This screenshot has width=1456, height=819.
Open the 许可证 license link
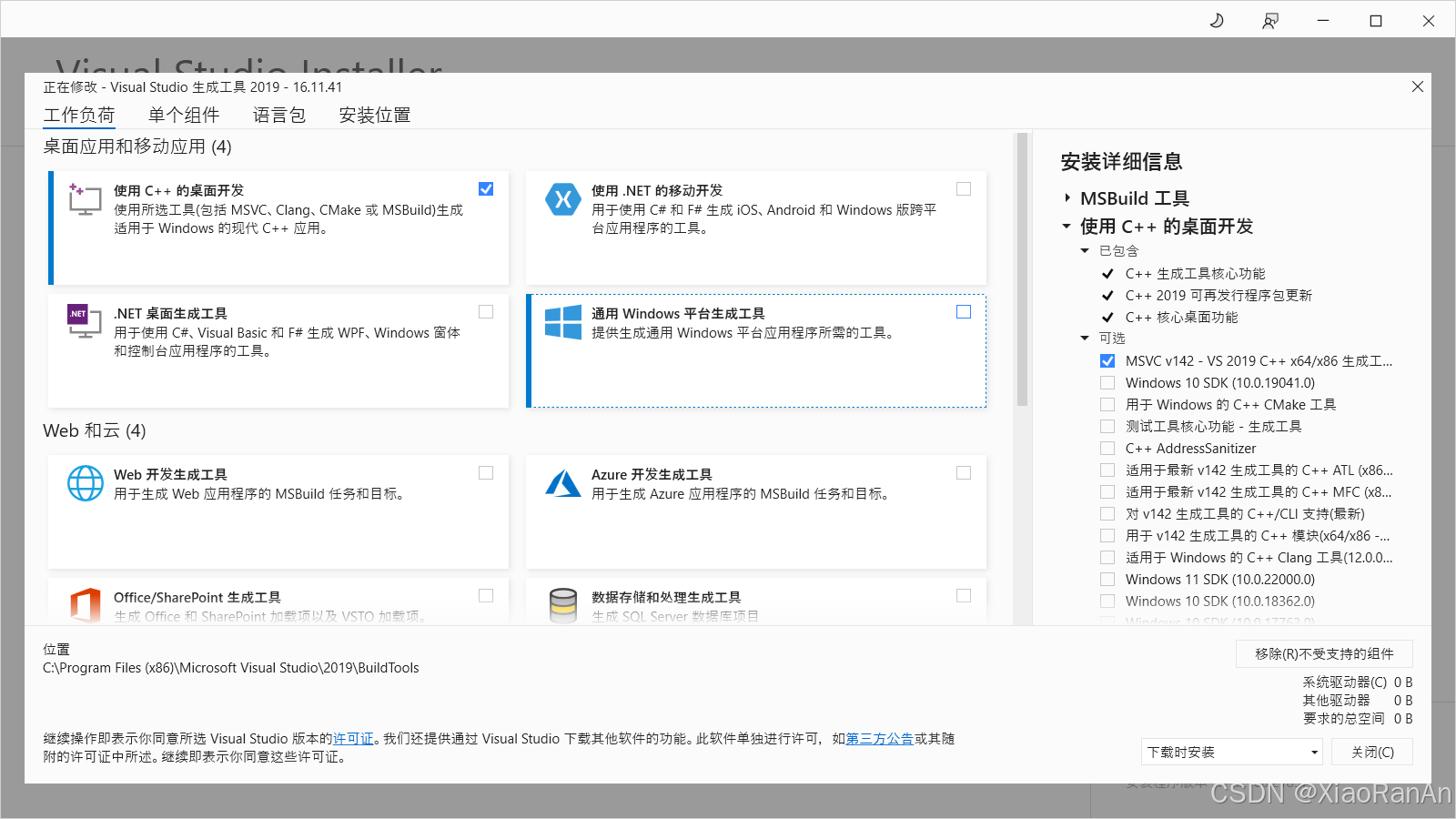(353, 739)
